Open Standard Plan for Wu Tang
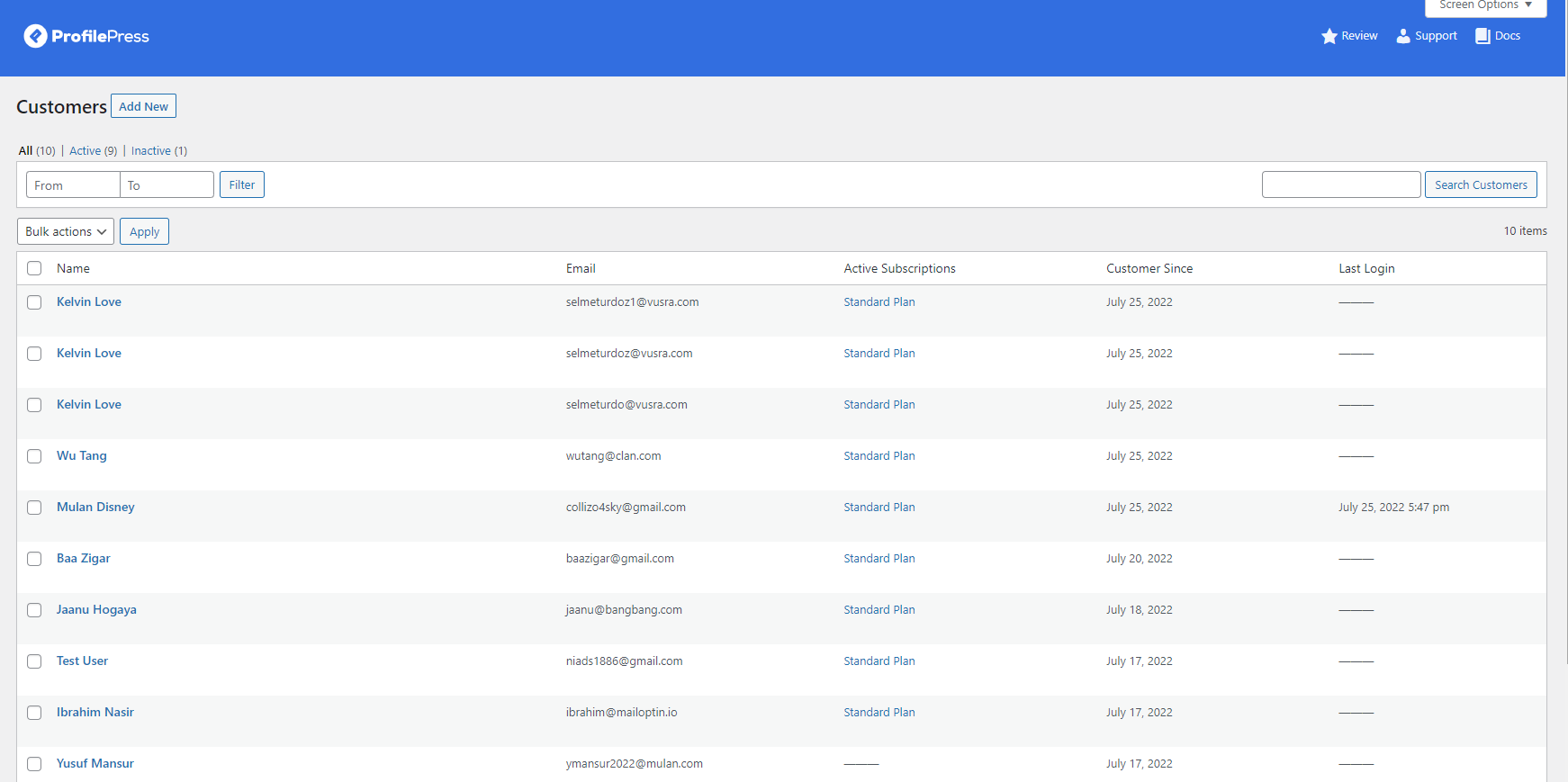 click(x=879, y=455)
